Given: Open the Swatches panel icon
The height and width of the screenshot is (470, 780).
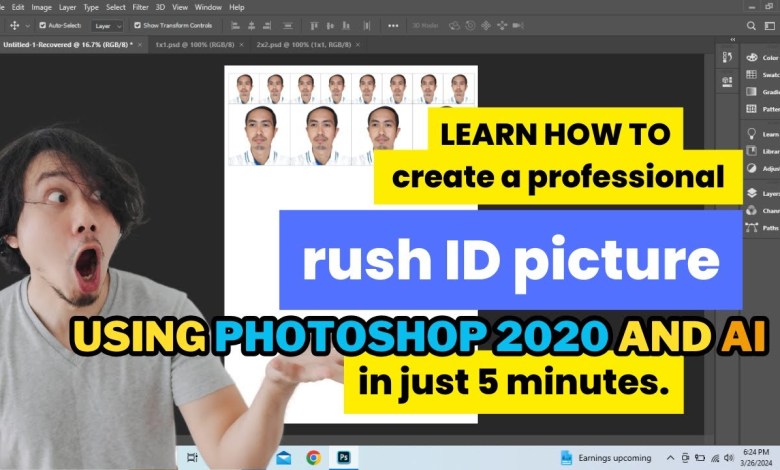Looking at the screenshot, I should coord(752,74).
